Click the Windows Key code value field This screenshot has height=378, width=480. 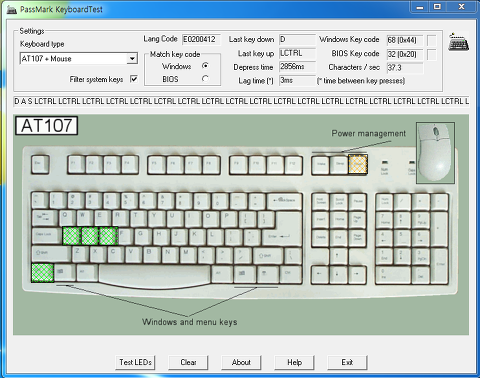coord(405,40)
